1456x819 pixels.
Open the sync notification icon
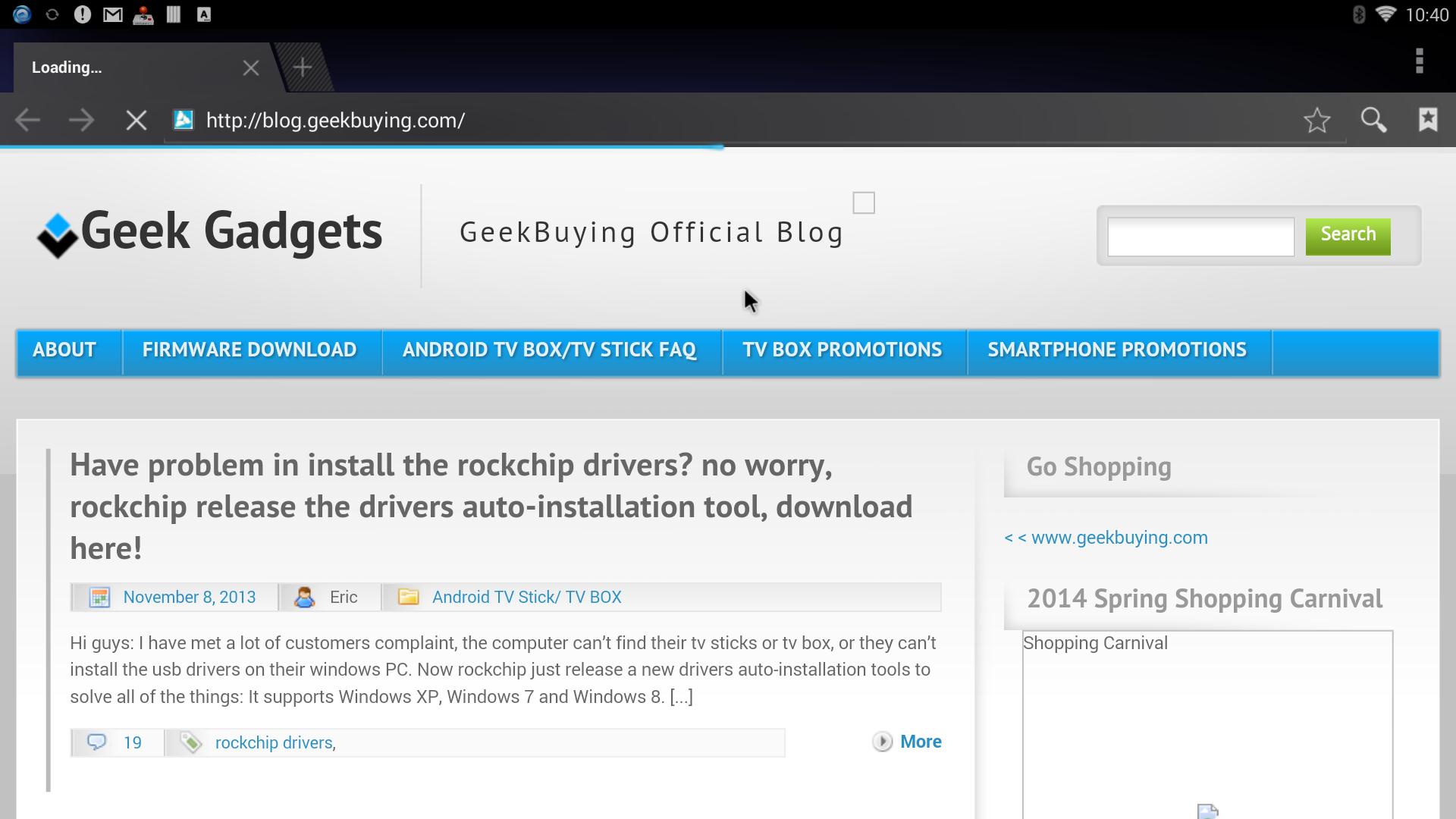(52, 14)
